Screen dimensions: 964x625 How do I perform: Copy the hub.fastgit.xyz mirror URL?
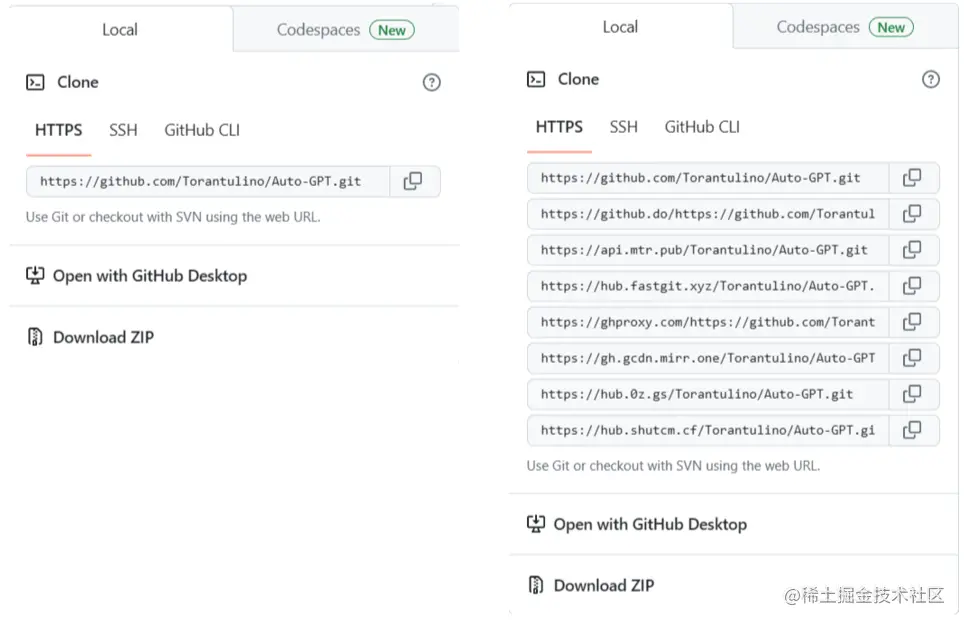[x=912, y=286]
